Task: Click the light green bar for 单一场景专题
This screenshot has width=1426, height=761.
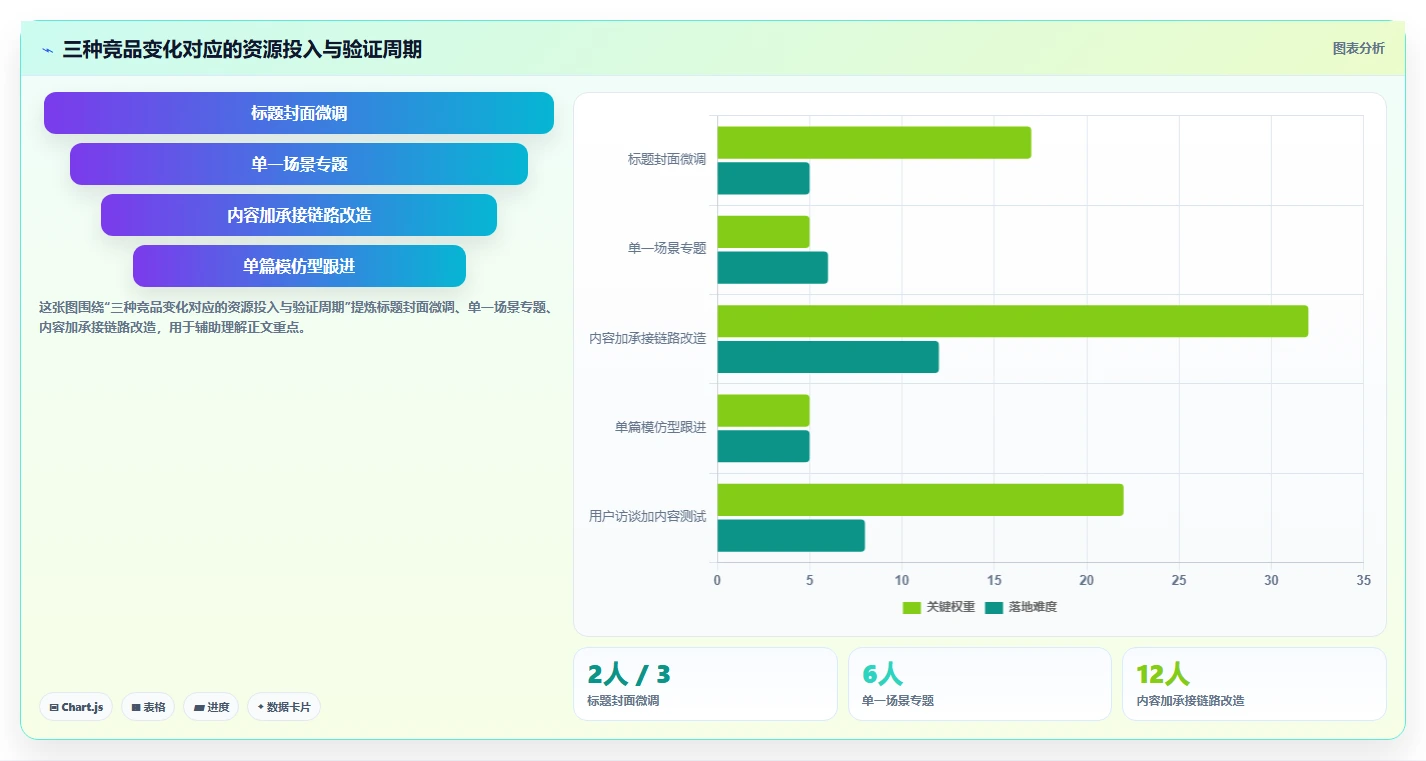Action: pyautogui.click(x=763, y=232)
